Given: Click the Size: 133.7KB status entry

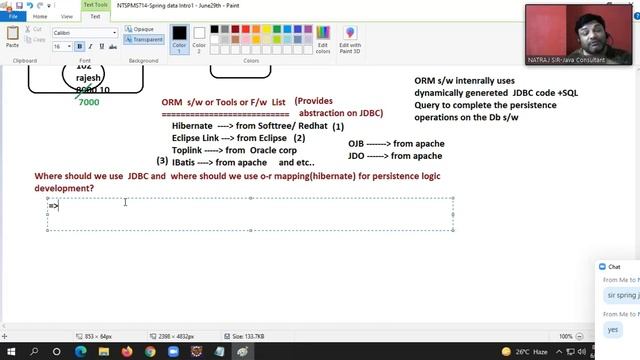Looking at the screenshot, I should pyautogui.click(x=244, y=336).
